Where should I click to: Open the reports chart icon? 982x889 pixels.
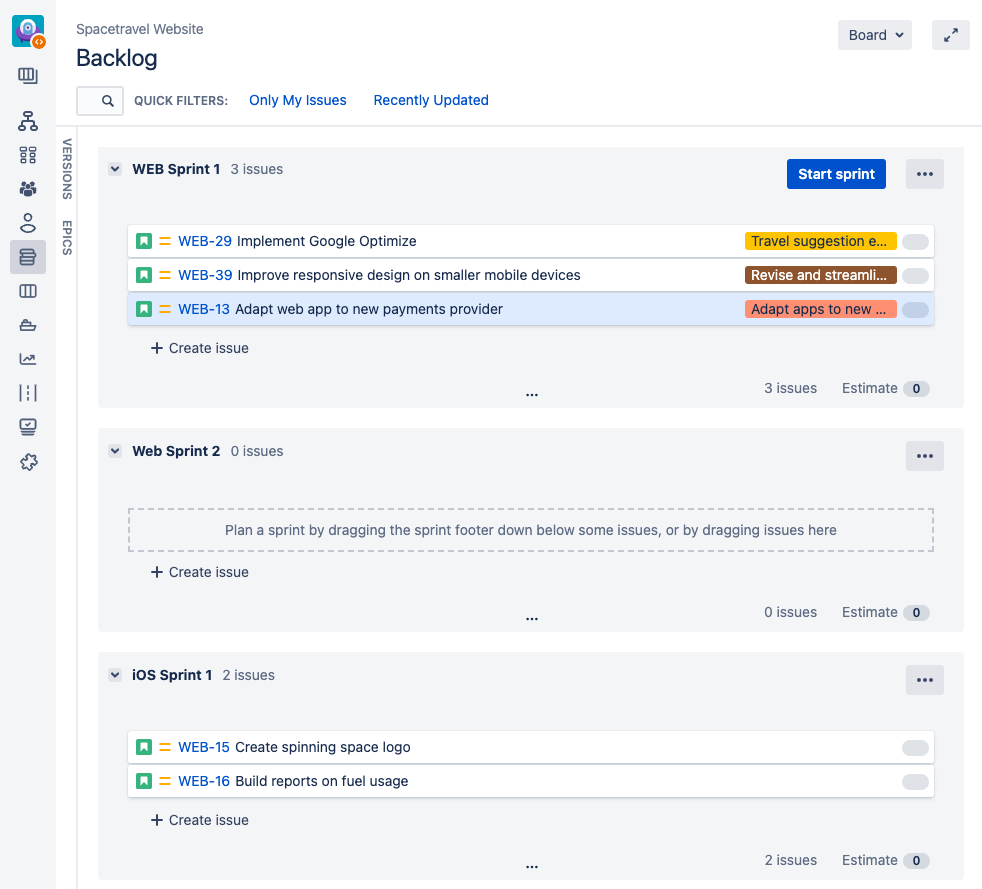tap(28, 359)
